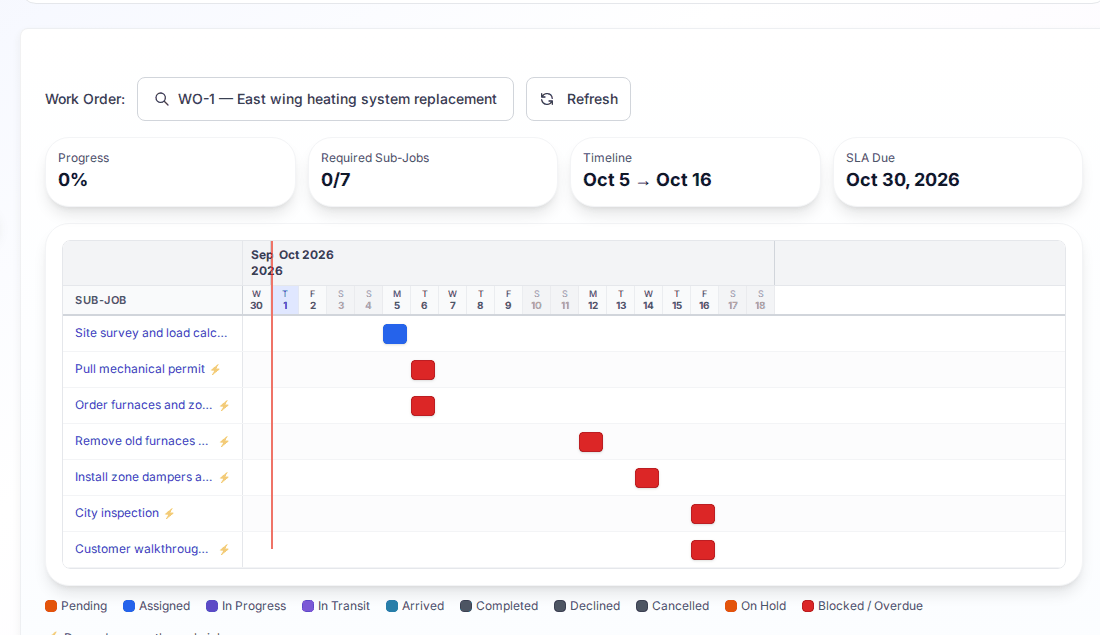Screen dimensions: 1100x635
Task: Click the In Progress legend swatch
Action: point(212,606)
